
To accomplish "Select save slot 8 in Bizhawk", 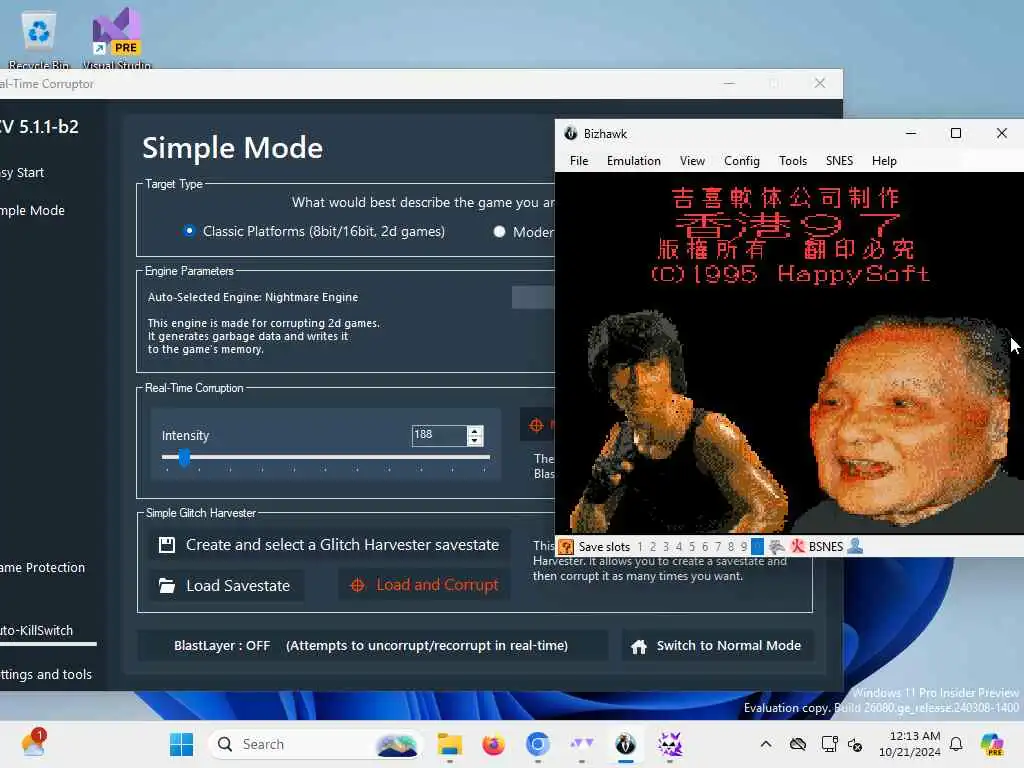I will [x=731, y=547].
